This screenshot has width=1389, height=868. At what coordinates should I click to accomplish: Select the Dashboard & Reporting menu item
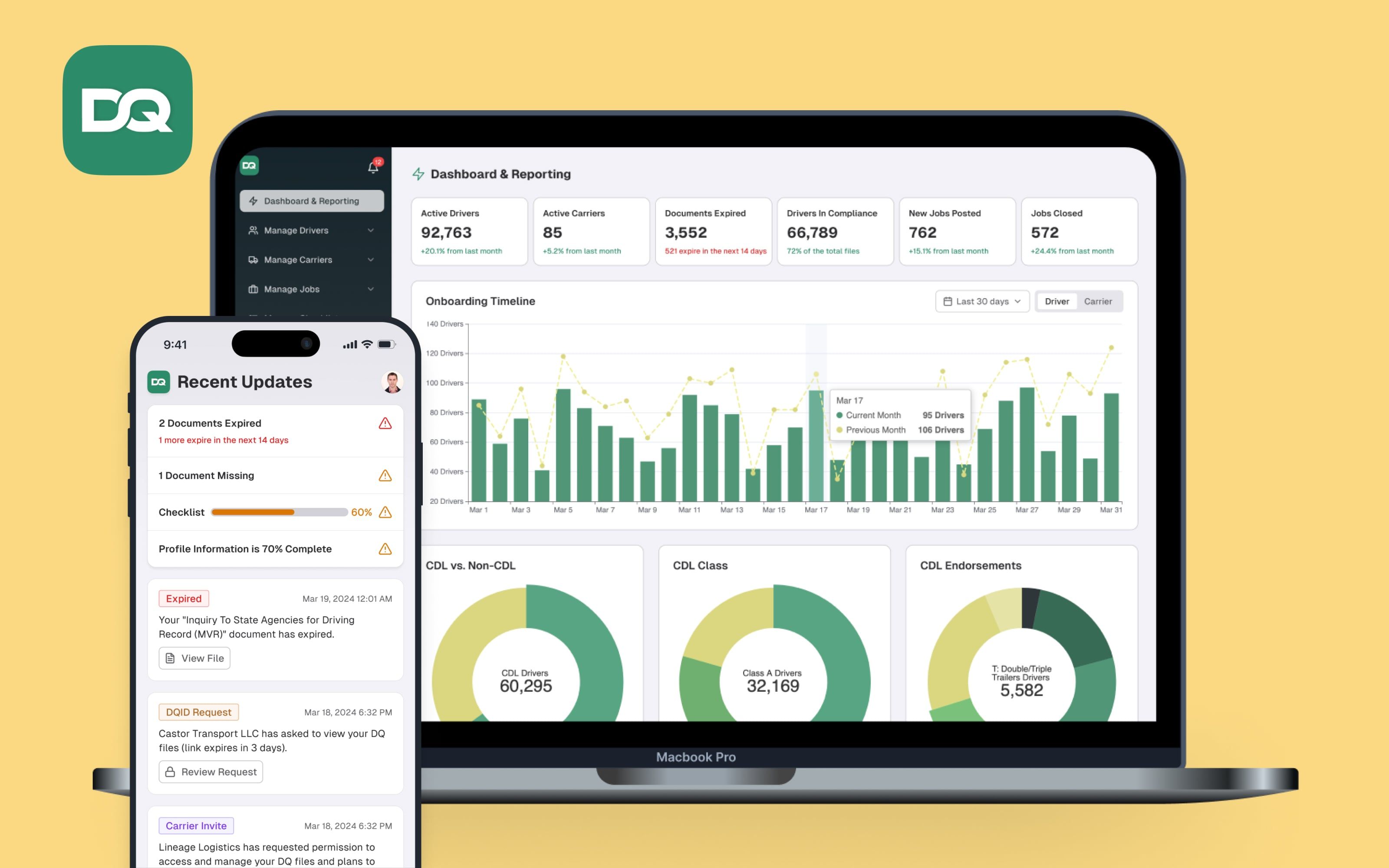pyautogui.click(x=310, y=201)
